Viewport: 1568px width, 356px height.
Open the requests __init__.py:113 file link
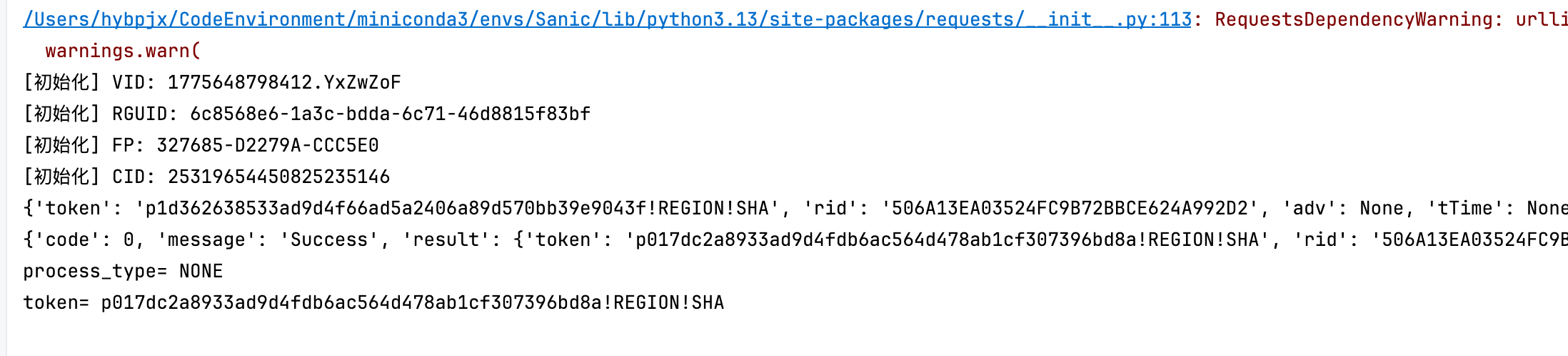pos(607,19)
